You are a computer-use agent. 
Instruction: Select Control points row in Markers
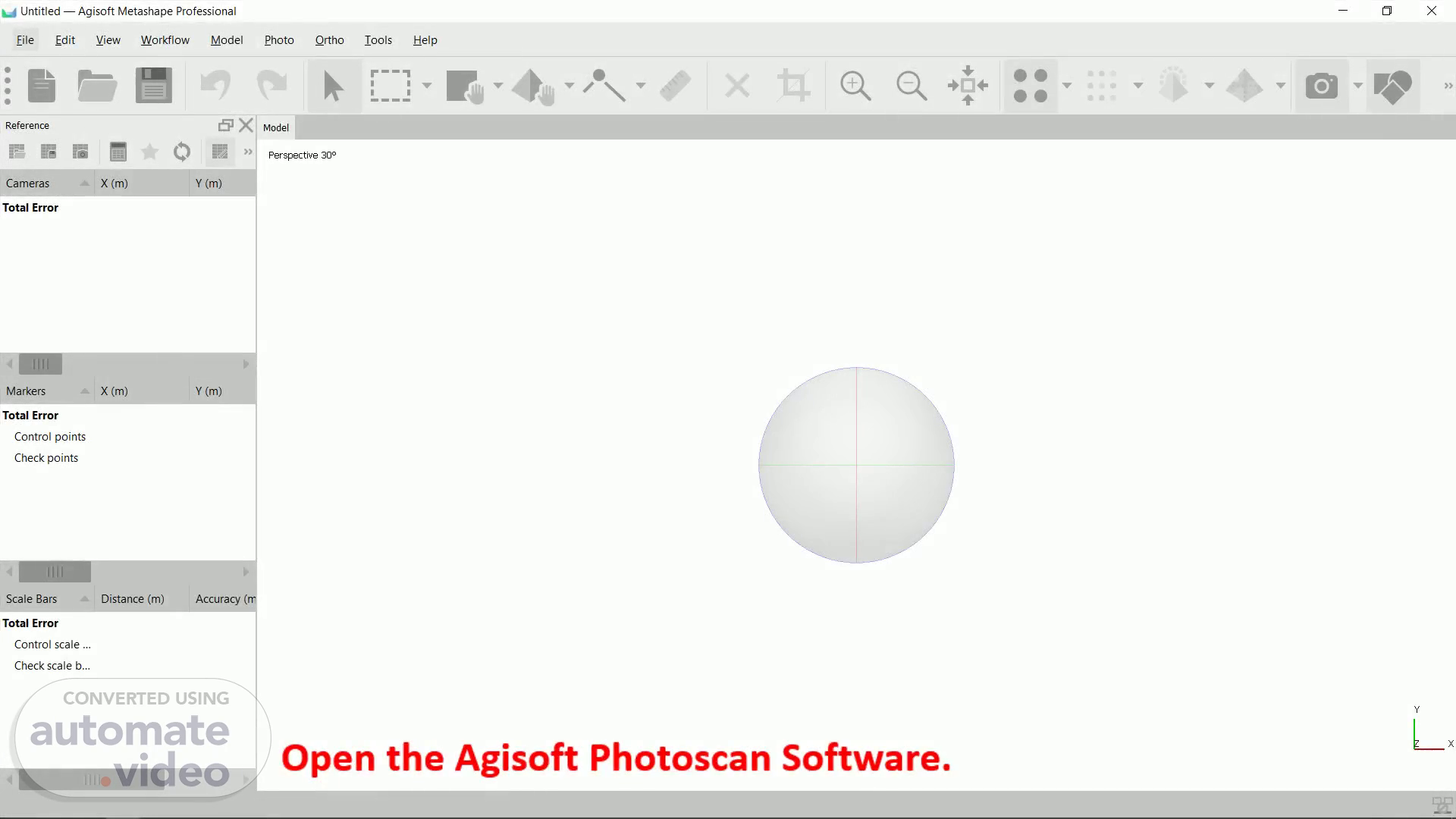click(50, 437)
